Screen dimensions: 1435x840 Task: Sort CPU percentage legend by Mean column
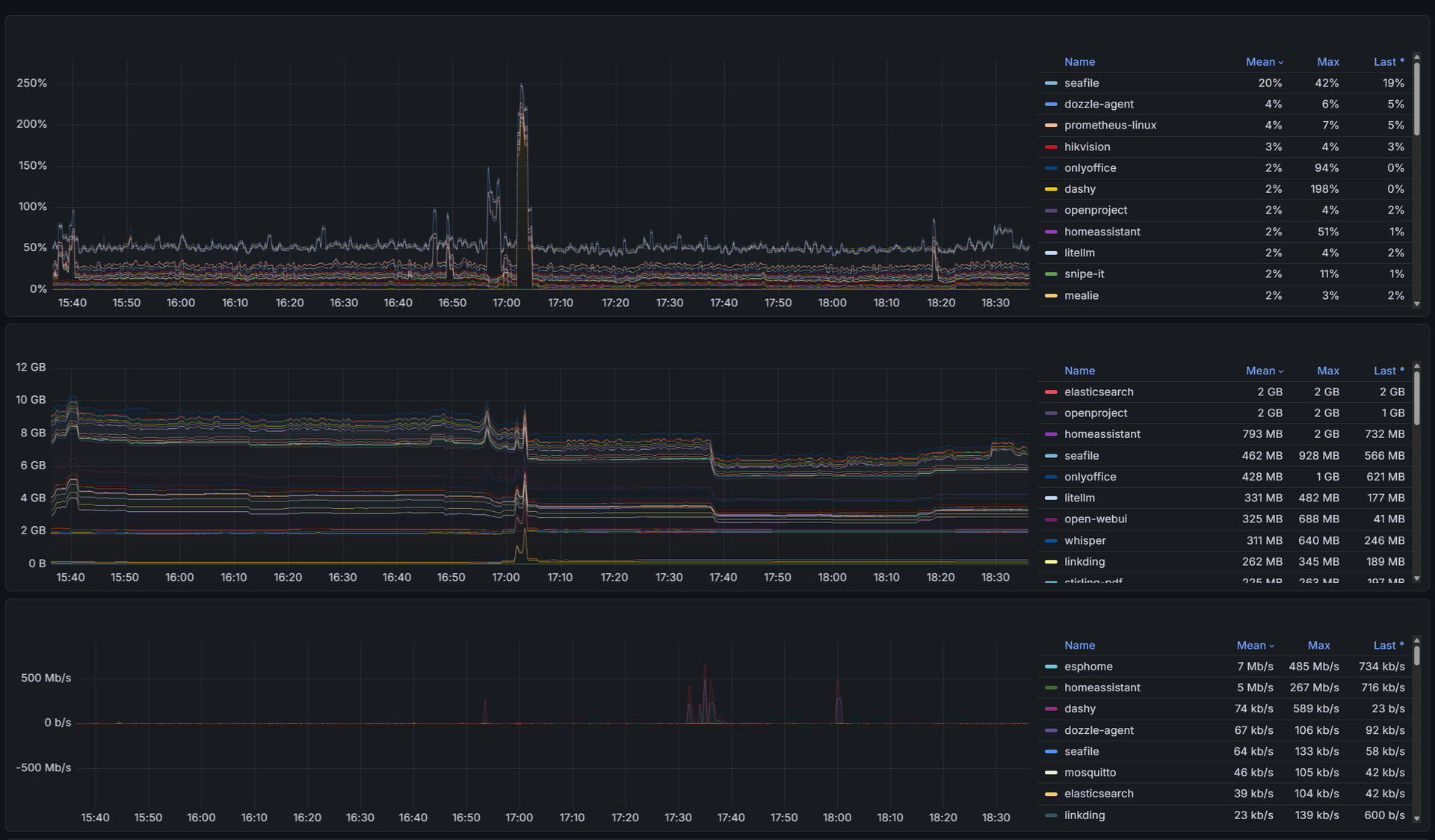[x=1260, y=62]
